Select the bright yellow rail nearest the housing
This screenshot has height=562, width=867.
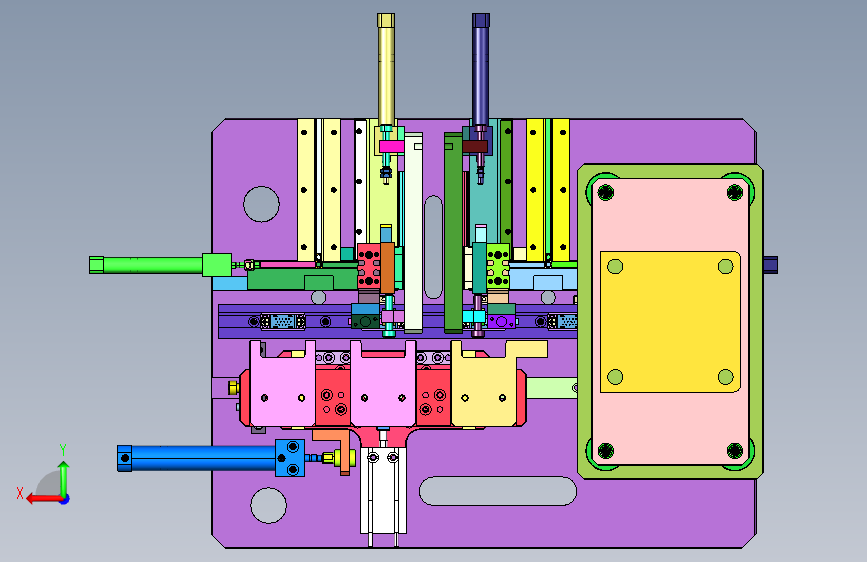[561, 190]
